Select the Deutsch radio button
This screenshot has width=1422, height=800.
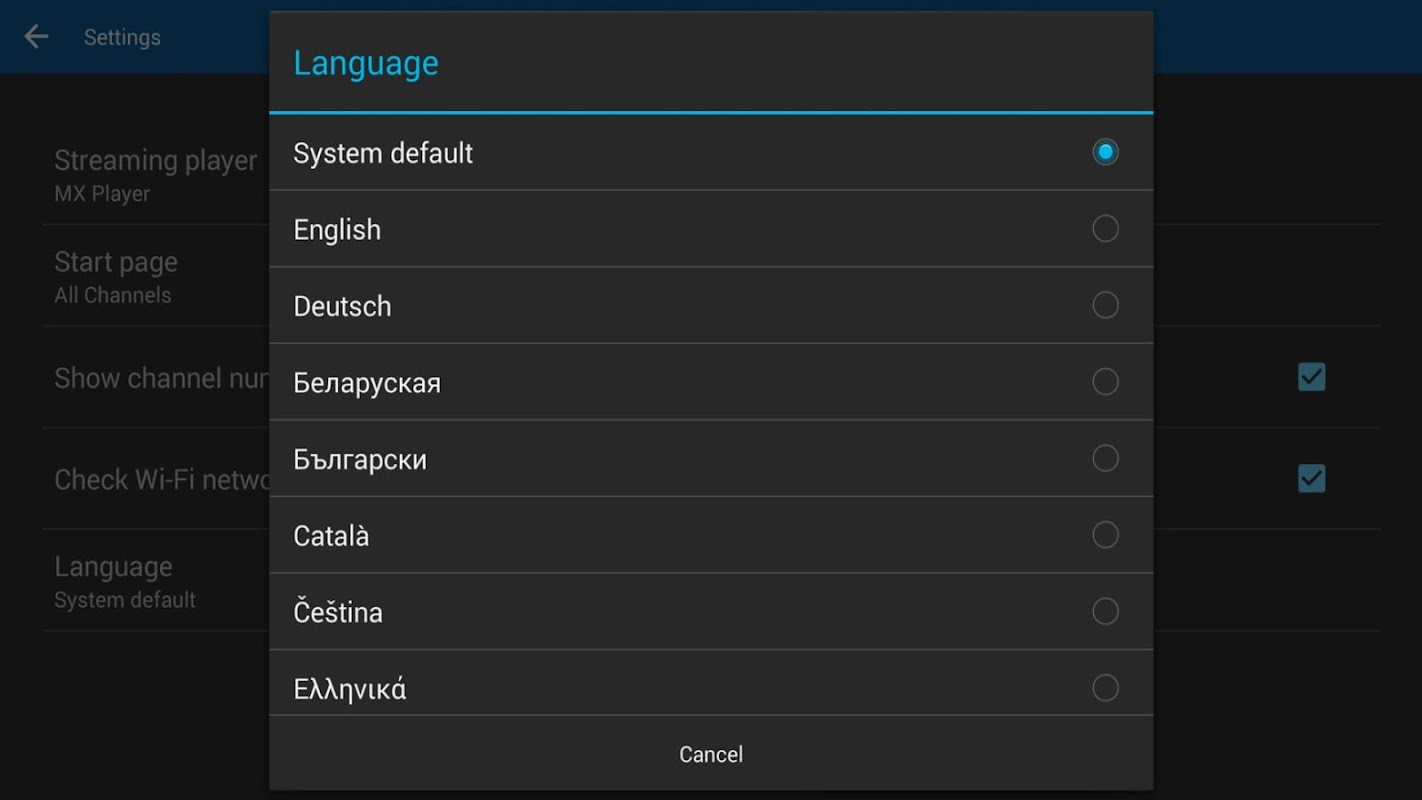pyautogui.click(x=1105, y=305)
